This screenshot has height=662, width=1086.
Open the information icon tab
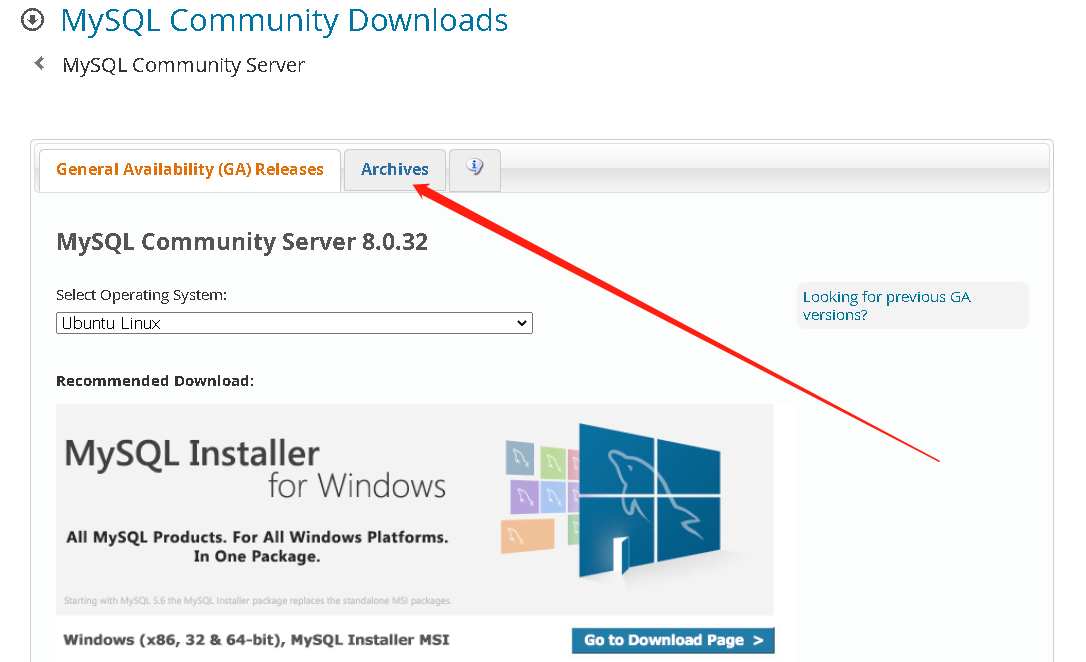tap(474, 169)
